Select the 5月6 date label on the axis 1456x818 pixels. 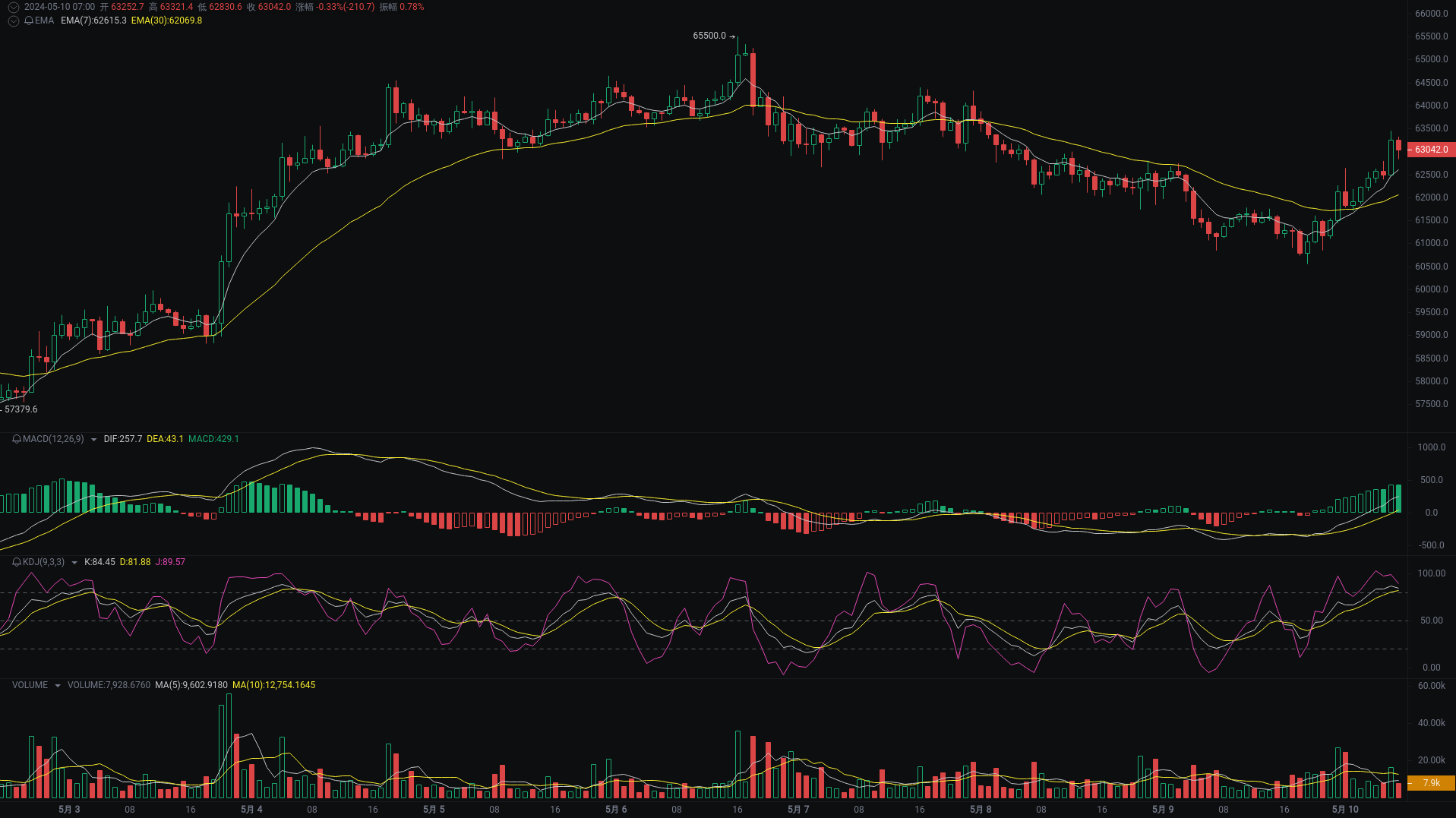pyautogui.click(x=615, y=809)
